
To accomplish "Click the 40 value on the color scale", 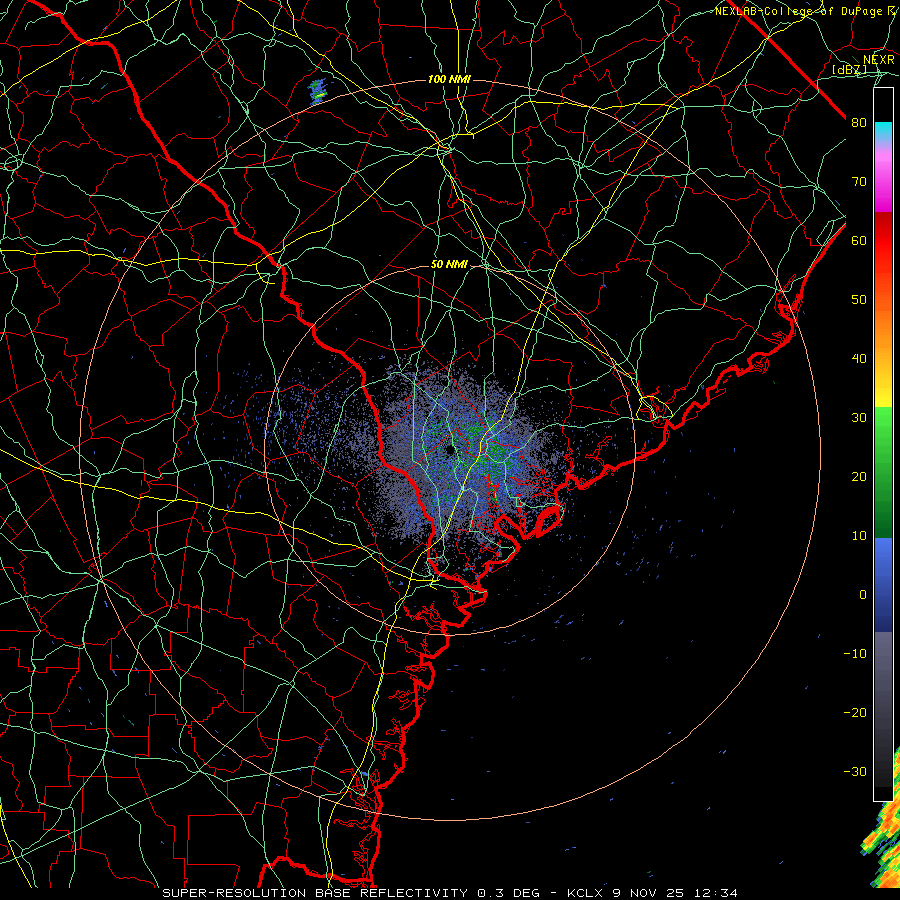I will pyautogui.click(x=859, y=359).
